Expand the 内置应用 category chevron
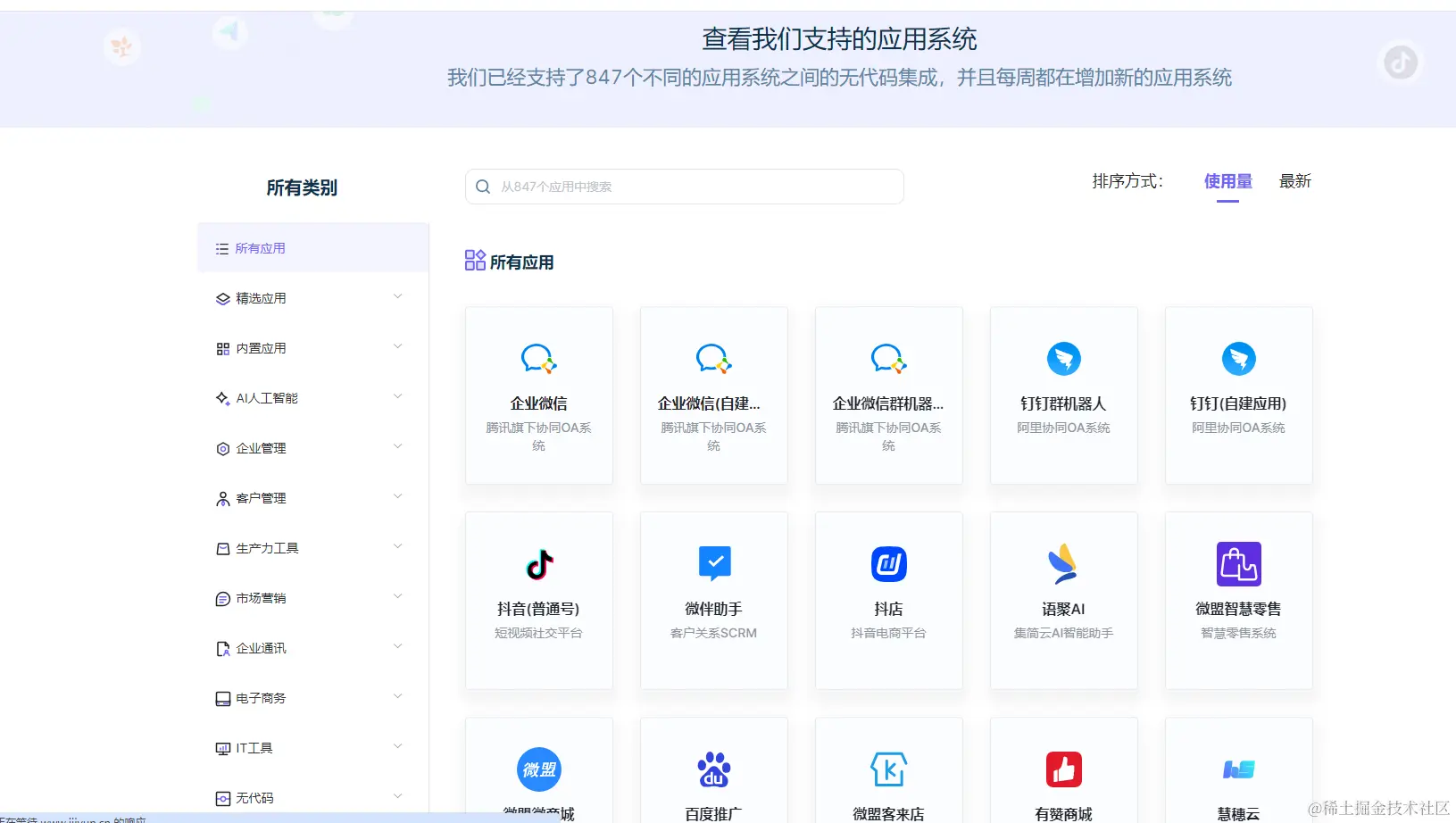This screenshot has width=1456, height=823. point(398,346)
